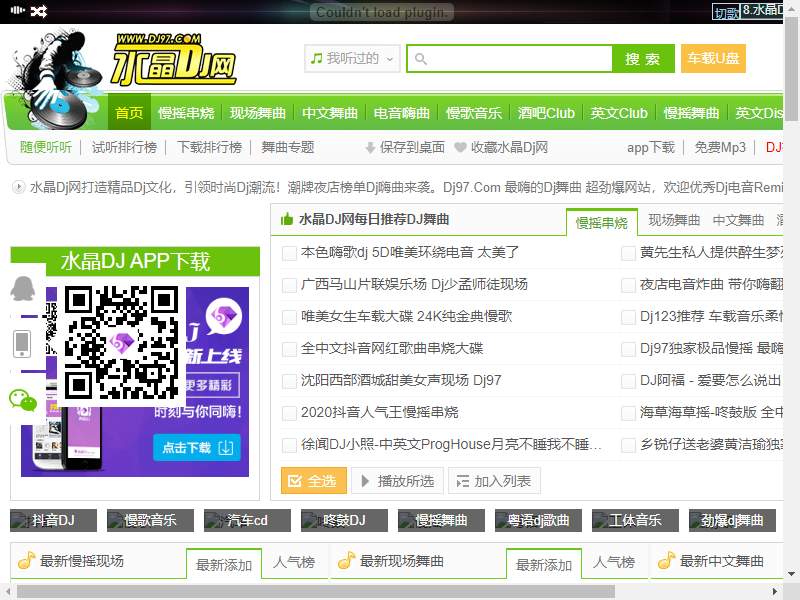Screen dimensions: 800x600
Task: Open the 免费Mp3 link
Action: pyautogui.click(x=720, y=147)
